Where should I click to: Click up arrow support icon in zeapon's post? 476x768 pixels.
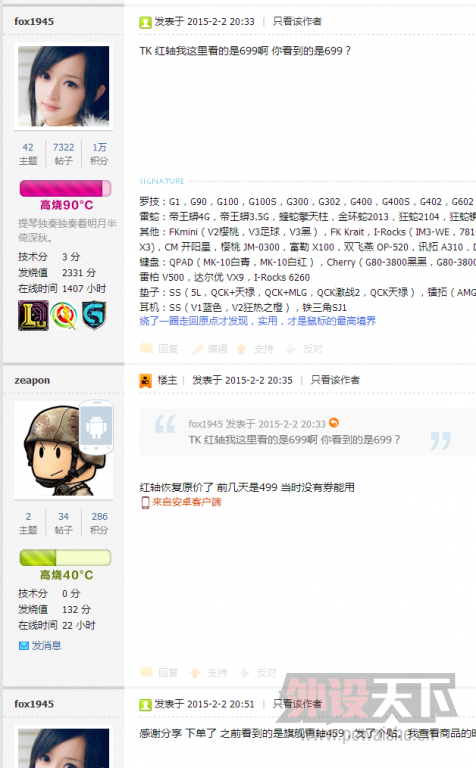point(195,673)
